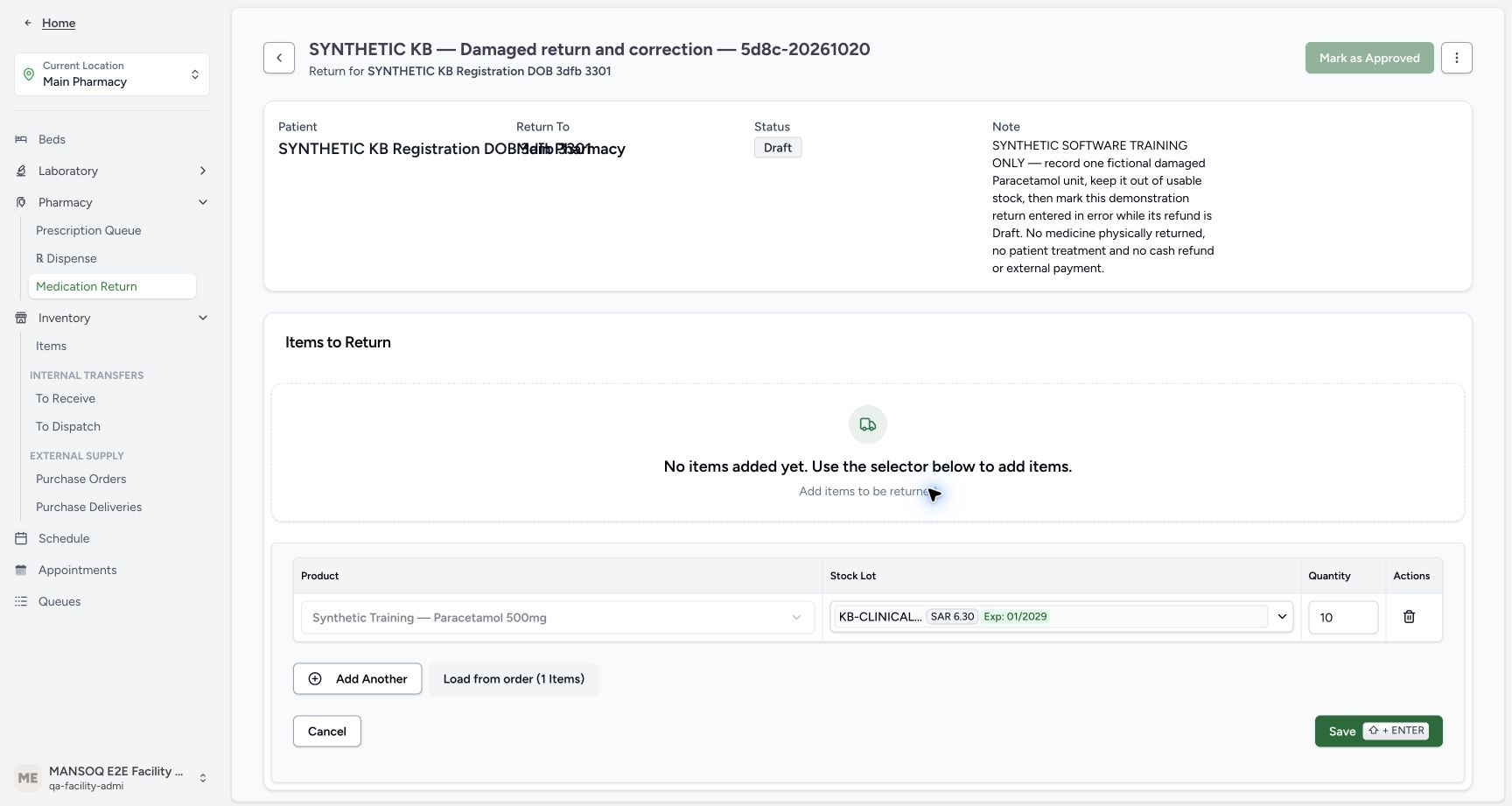Click the Save button
The width and height of the screenshot is (1512, 806).
tap(1378, 732)
